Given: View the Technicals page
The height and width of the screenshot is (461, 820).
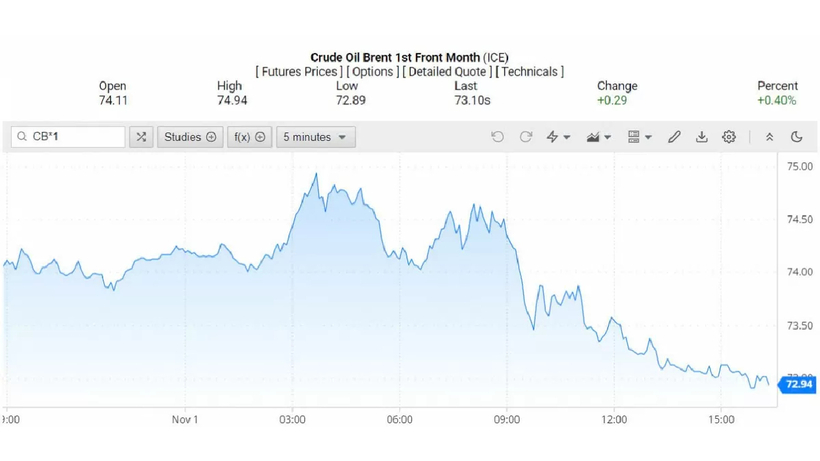Looking at the screenshot, I should [530, 72].
